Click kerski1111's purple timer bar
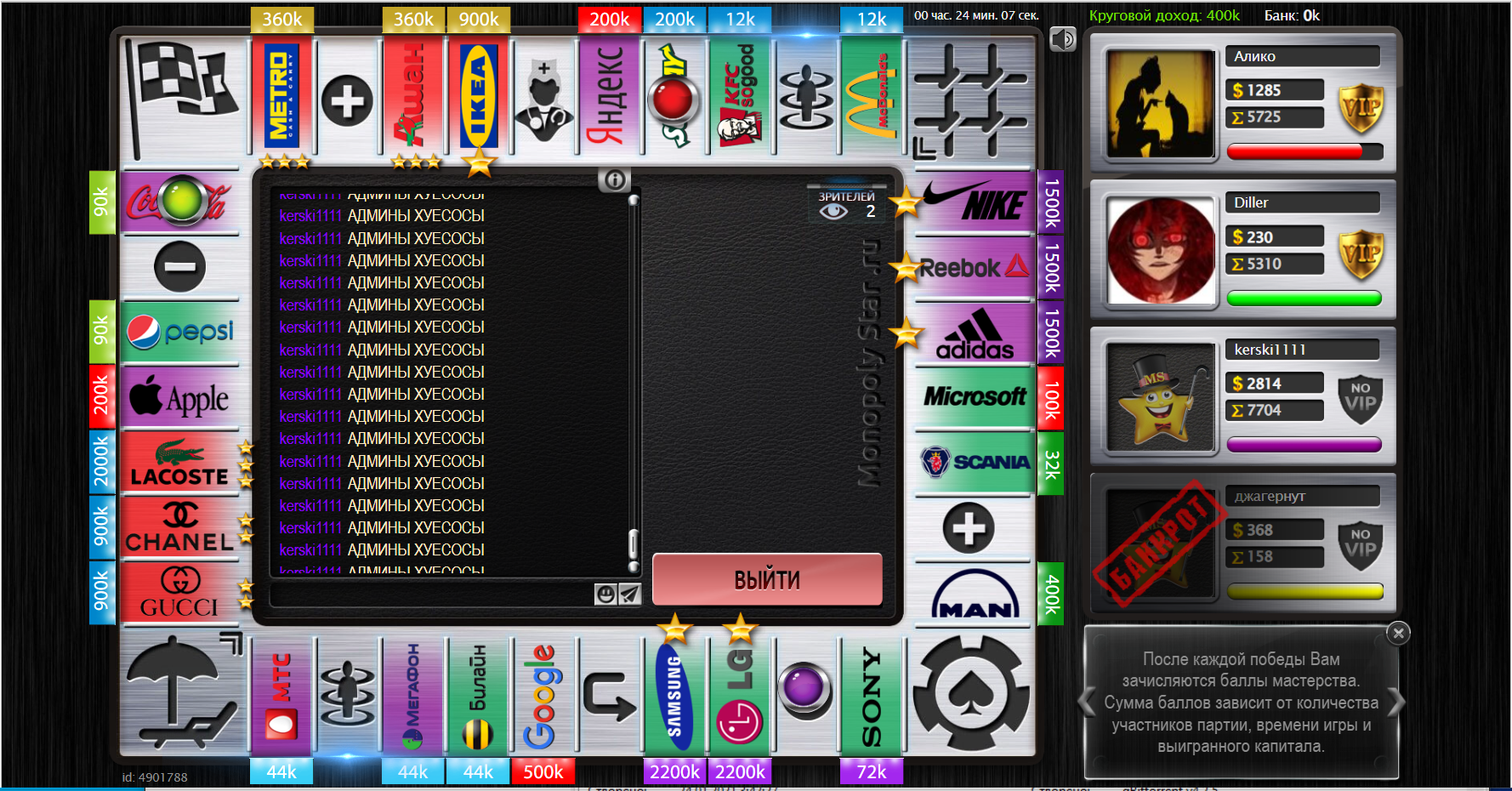 pyautogui.click(x=1305, y=445)
